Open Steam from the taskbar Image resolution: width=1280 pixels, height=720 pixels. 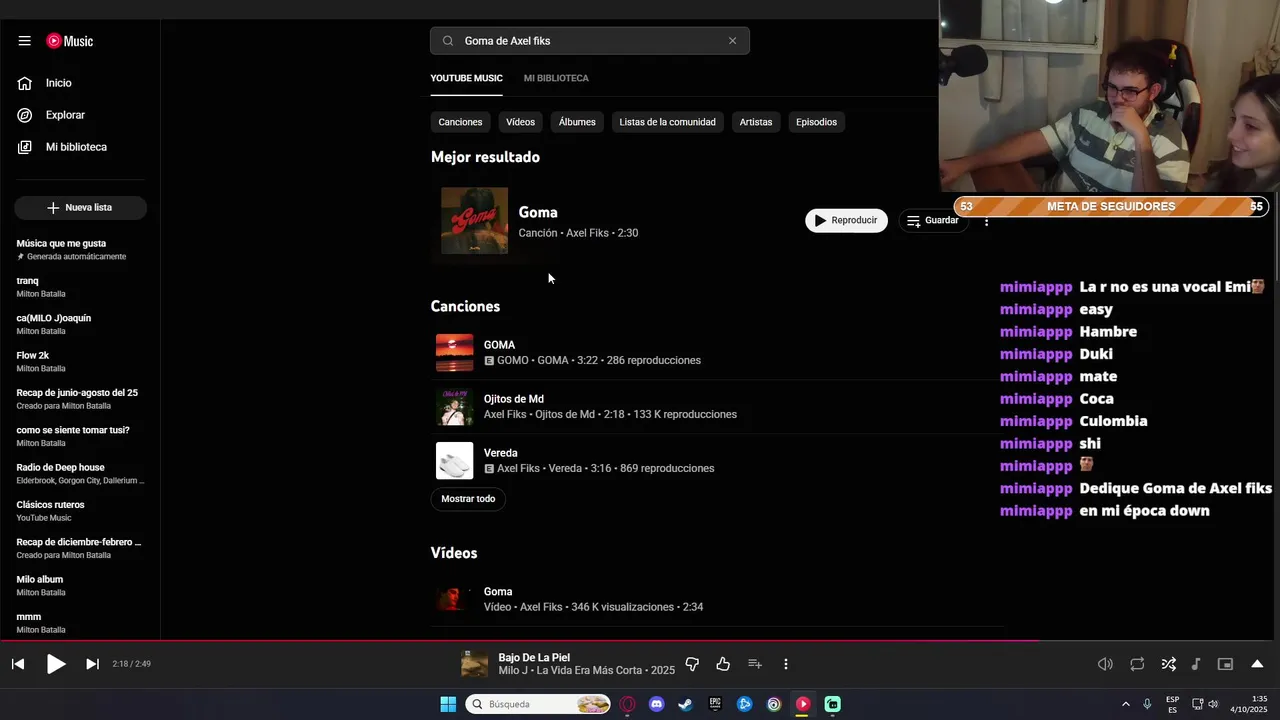(x=685, y=704)
